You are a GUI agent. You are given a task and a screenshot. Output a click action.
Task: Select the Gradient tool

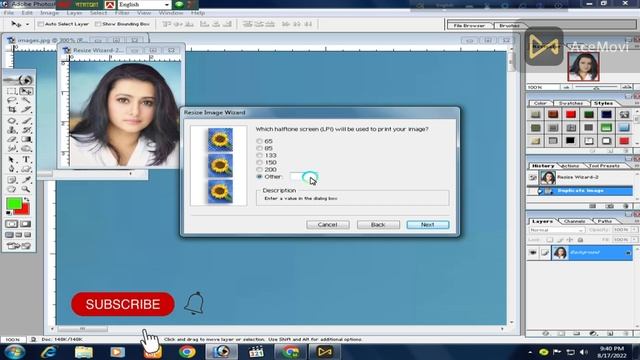pyautogui.click(x=26, y=140)
